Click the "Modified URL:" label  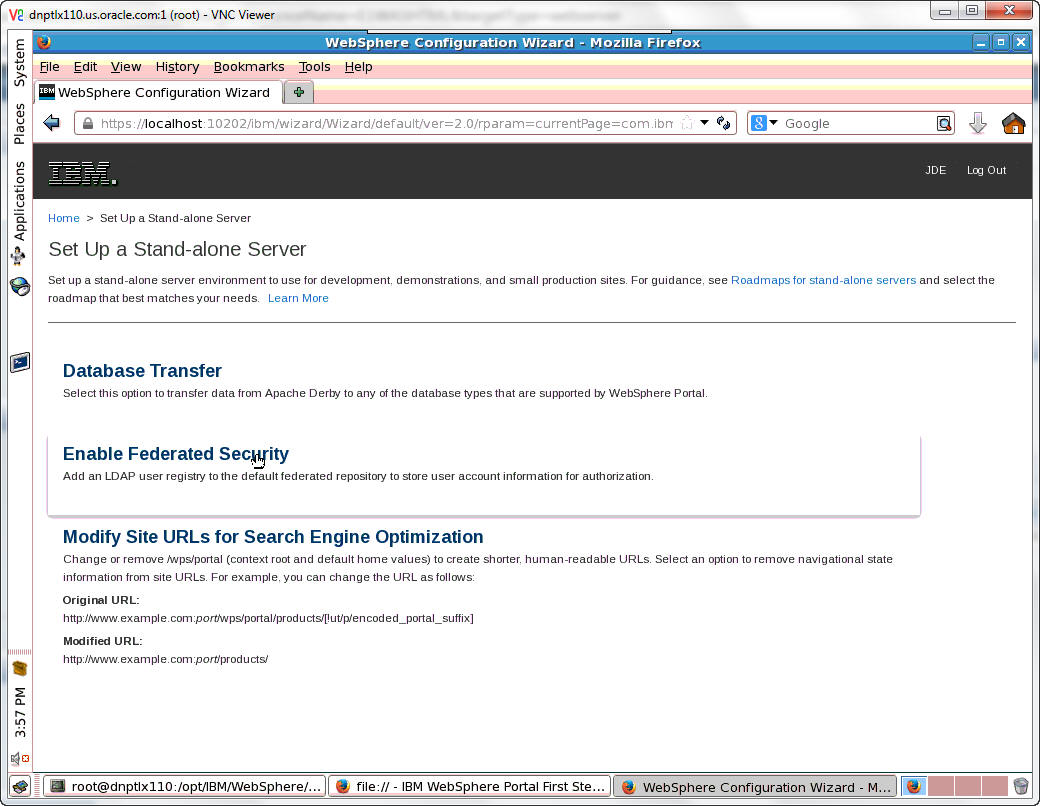[x=103, y=641]
